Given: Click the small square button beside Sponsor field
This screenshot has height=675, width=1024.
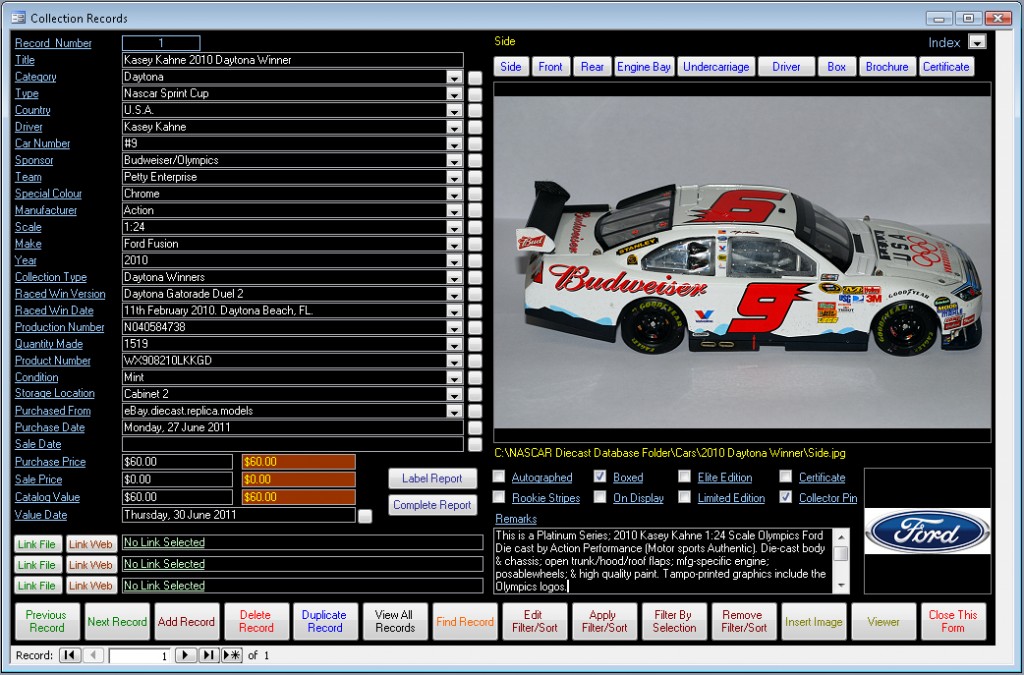Looking at the screenshot, I should point(475,161).
